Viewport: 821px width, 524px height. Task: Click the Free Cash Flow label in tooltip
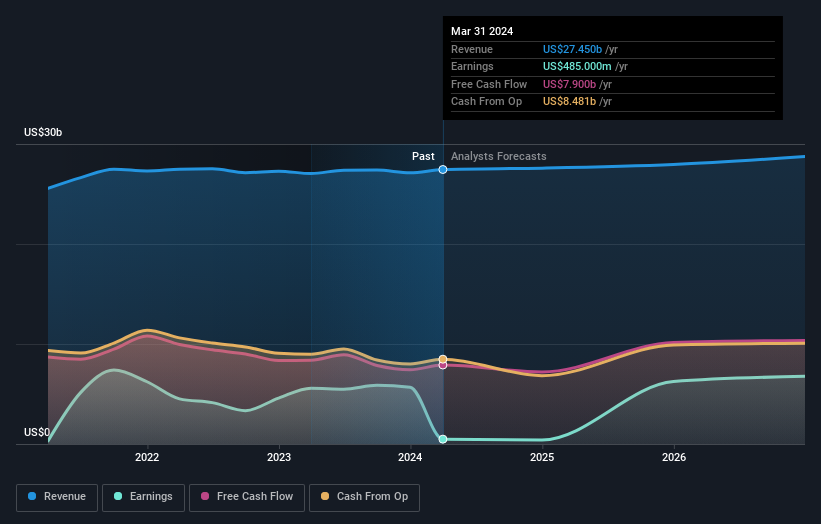pyautogui.click(x=489, y=84)
